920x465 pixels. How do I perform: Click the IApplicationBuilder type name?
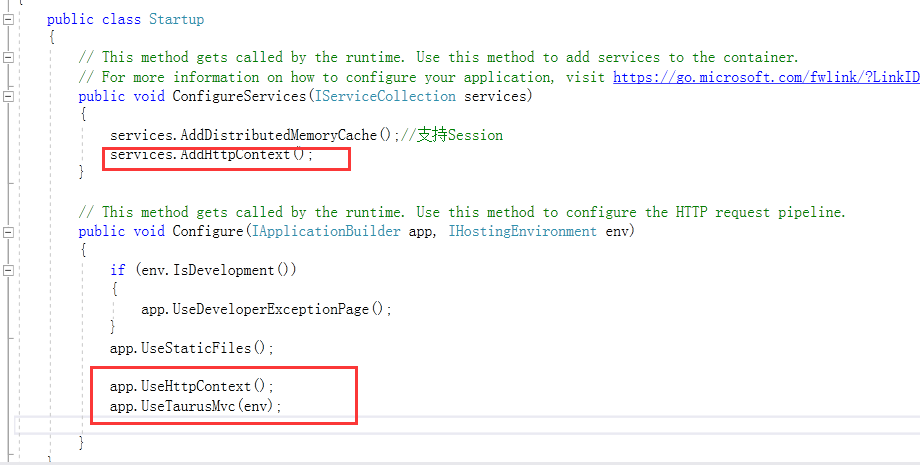click(x=326, y=232)
